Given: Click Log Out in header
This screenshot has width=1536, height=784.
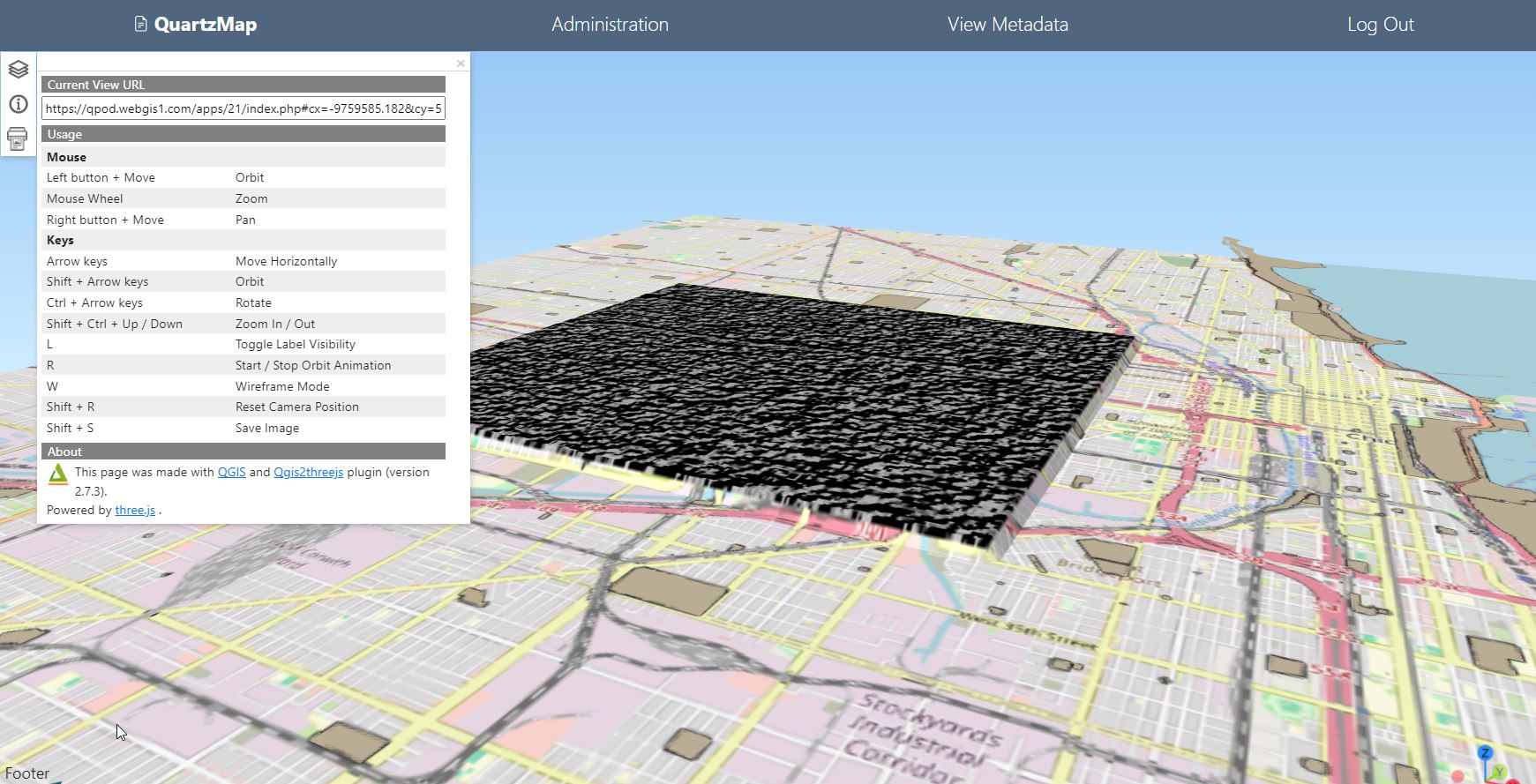Looking at the screenshot, I should (1380, 25).
